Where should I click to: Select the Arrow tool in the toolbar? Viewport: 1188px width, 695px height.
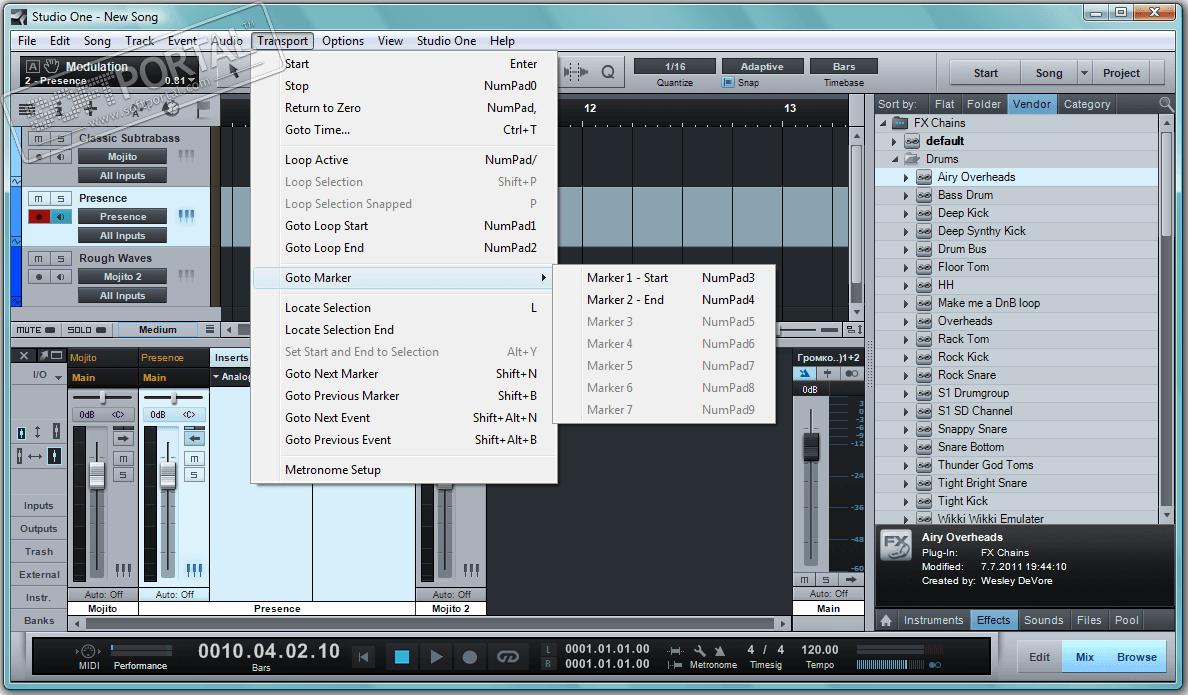click(234, 70)
